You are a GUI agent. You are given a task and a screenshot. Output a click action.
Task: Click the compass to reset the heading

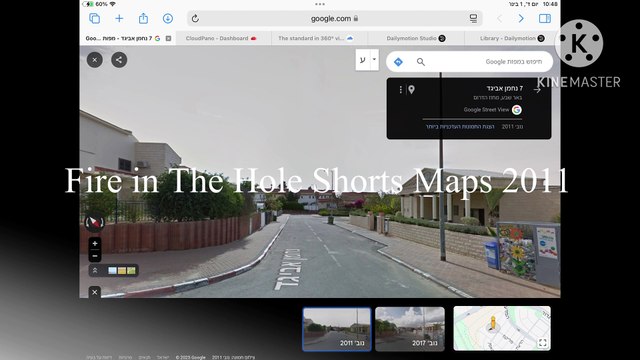click(x=94, y=222)
